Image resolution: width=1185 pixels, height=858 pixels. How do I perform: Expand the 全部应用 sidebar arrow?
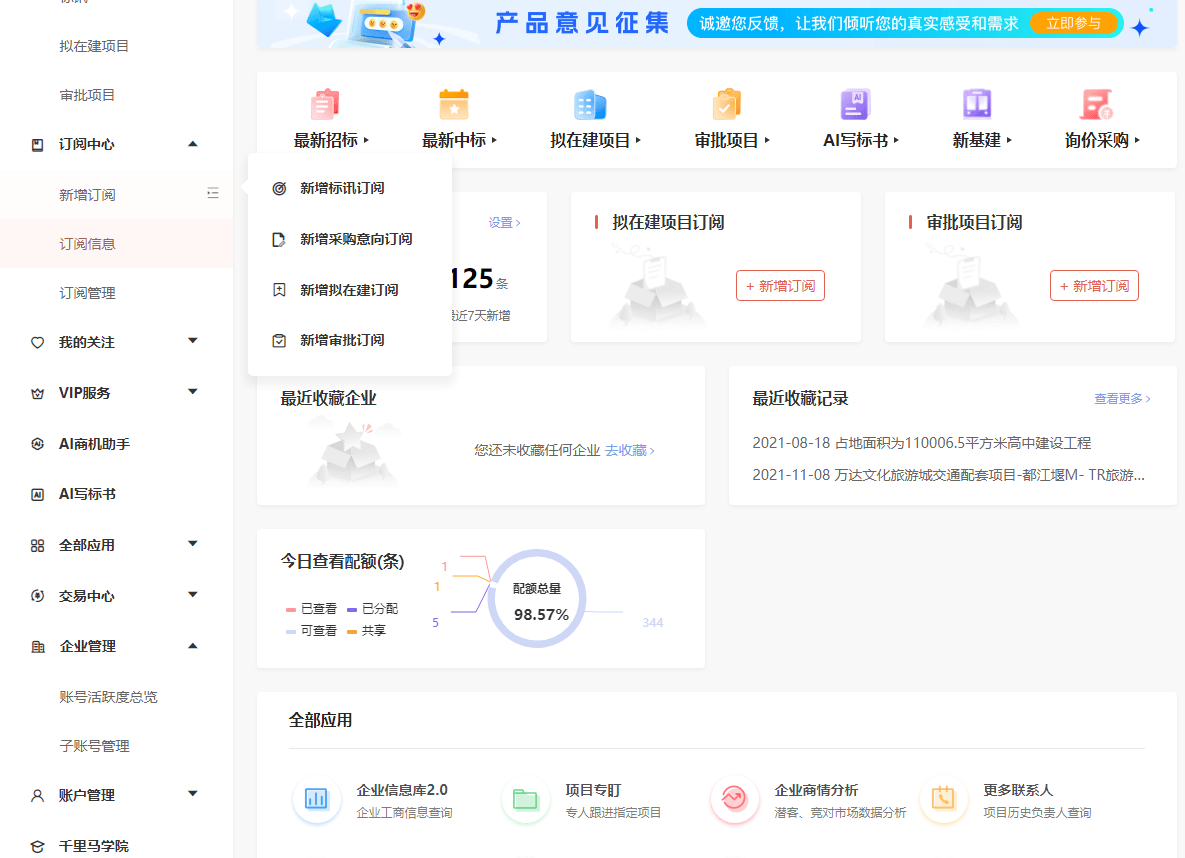[x=193, y=544]
